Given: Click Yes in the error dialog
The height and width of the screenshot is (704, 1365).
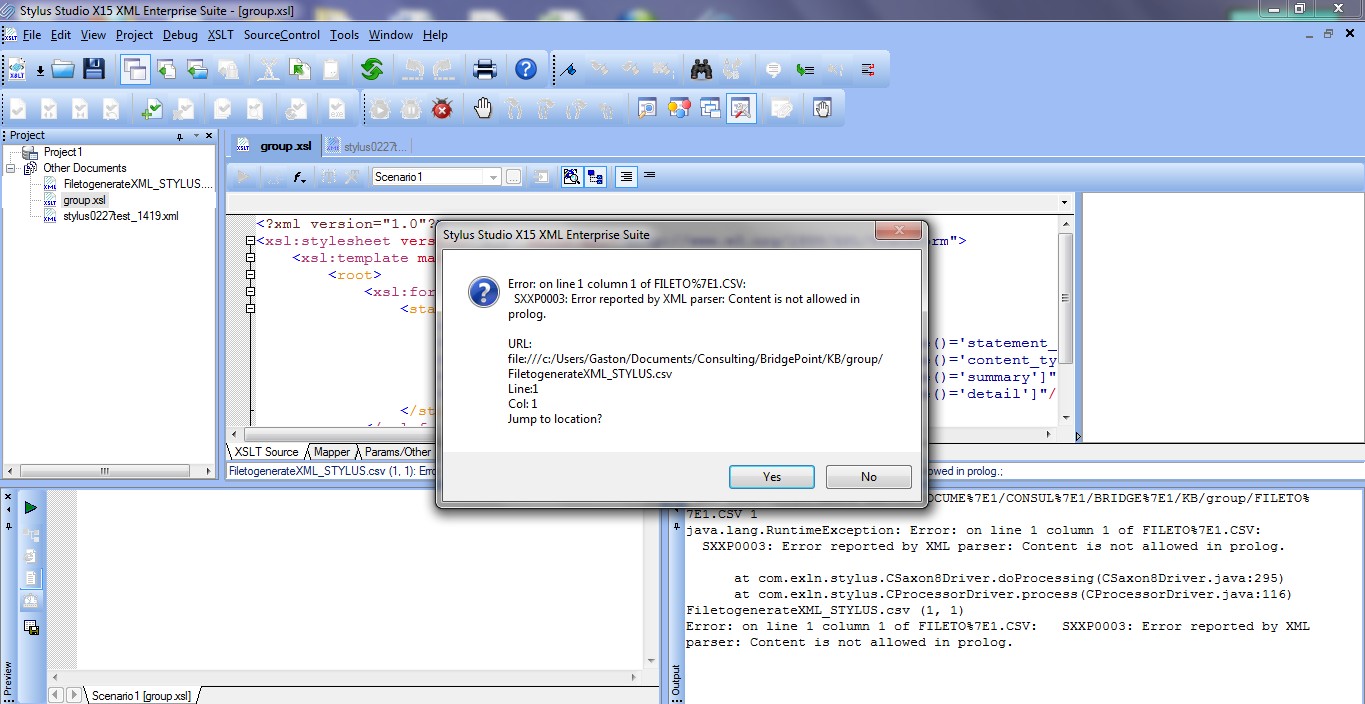Looking at the screenshot, I should click(771, 477).
